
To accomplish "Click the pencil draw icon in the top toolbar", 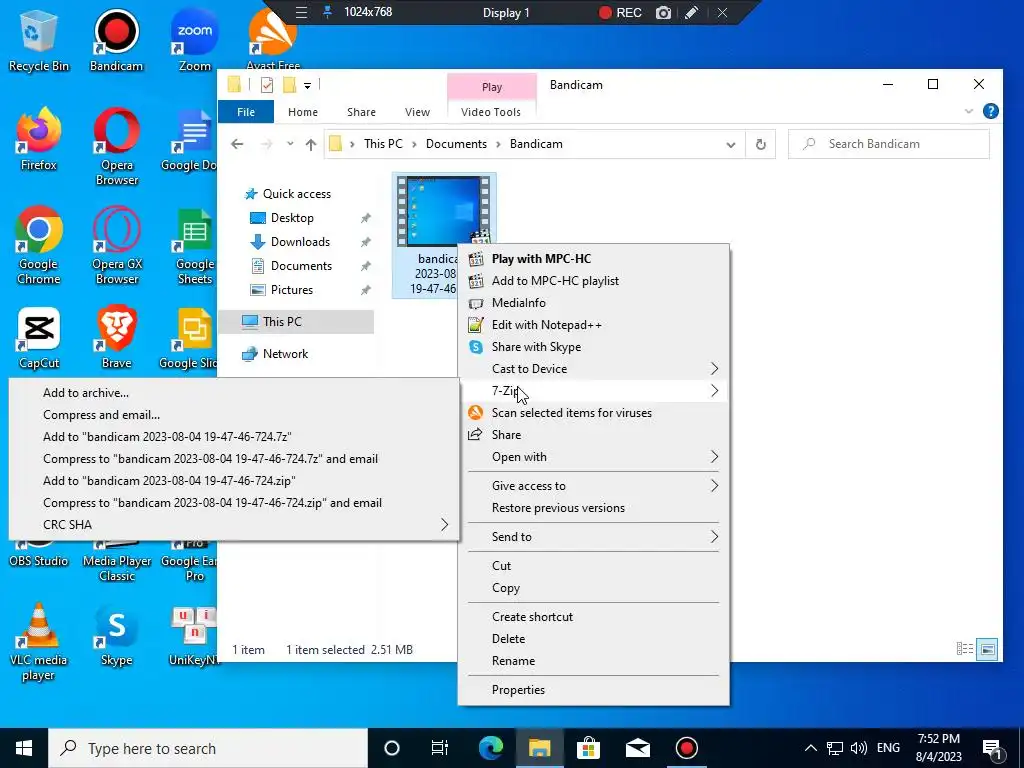I will [x=692, y=12].
